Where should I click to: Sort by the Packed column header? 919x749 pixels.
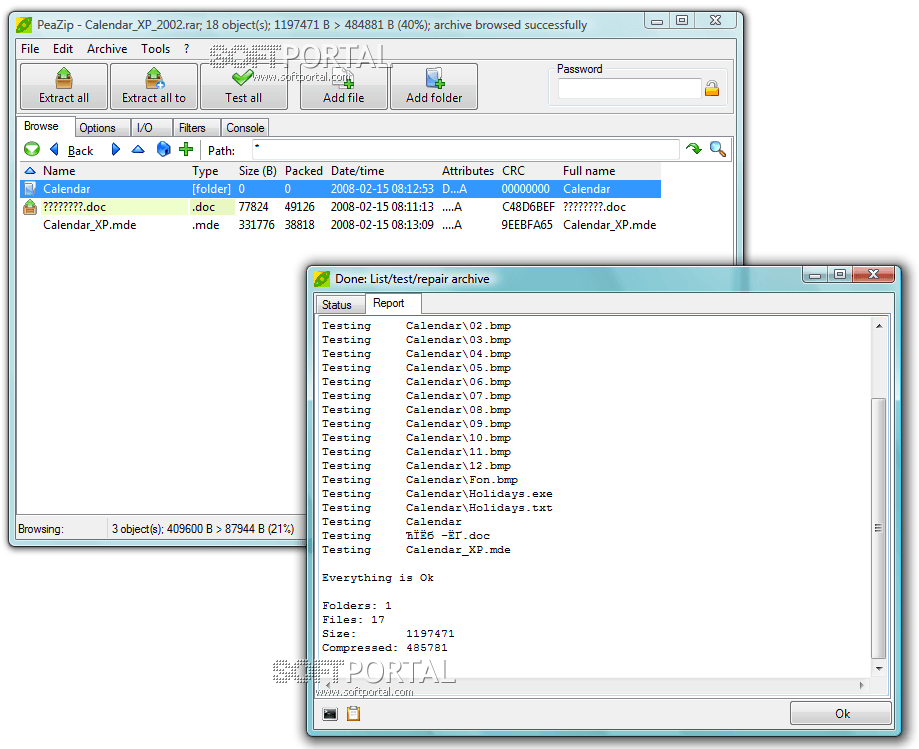304,171
